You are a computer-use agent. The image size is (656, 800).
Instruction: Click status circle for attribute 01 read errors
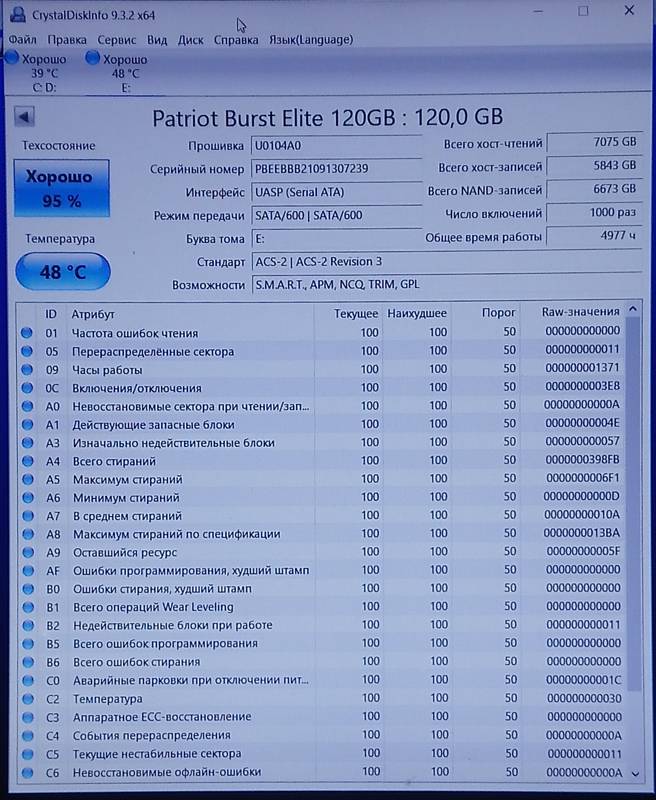tap(27, 333)
